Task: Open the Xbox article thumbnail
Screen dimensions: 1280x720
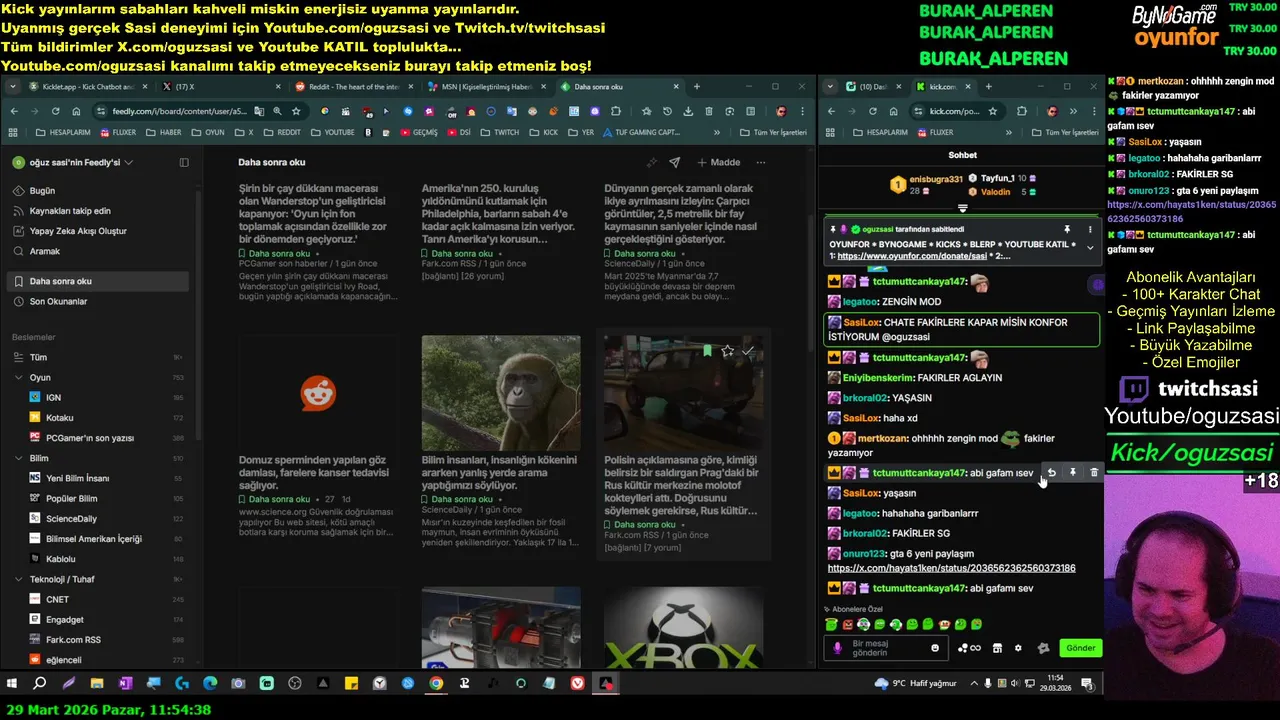Action: click(x=683, y=628)
